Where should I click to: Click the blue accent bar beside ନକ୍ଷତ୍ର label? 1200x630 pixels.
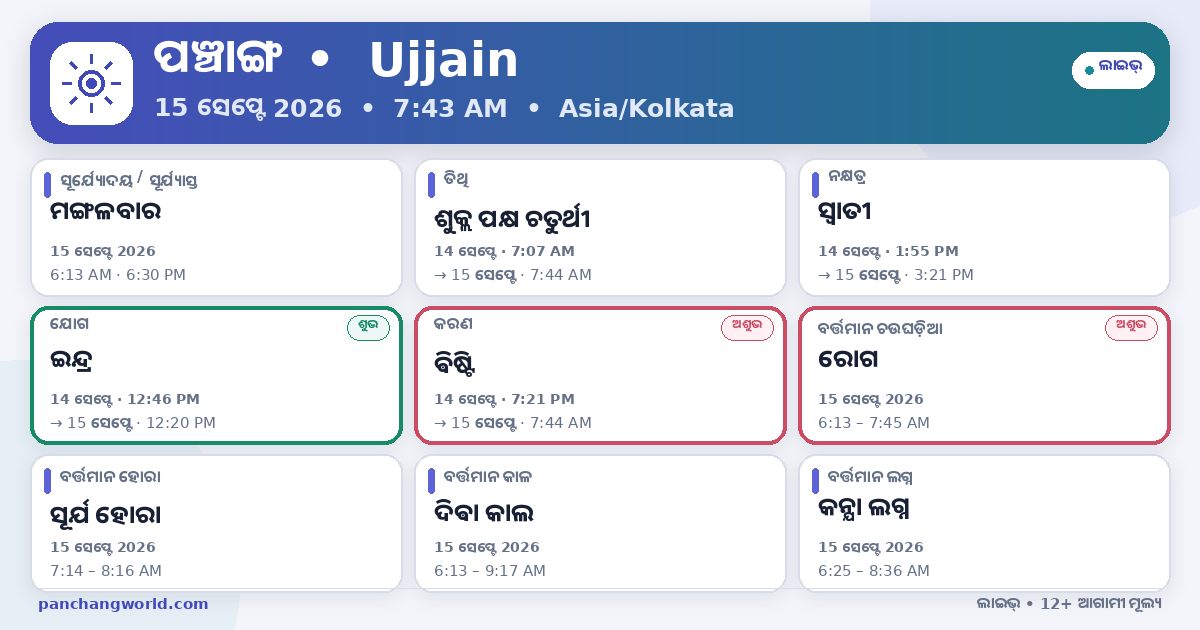coord(815,185)
